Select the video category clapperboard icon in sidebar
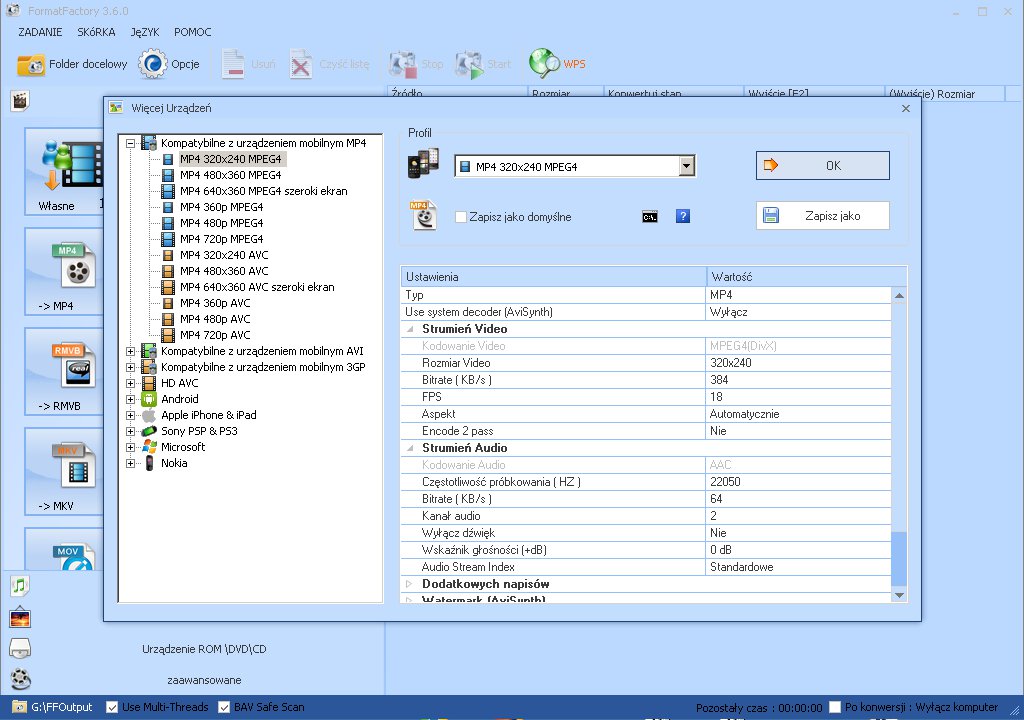The image size is (1024, 720). point(20,101)
